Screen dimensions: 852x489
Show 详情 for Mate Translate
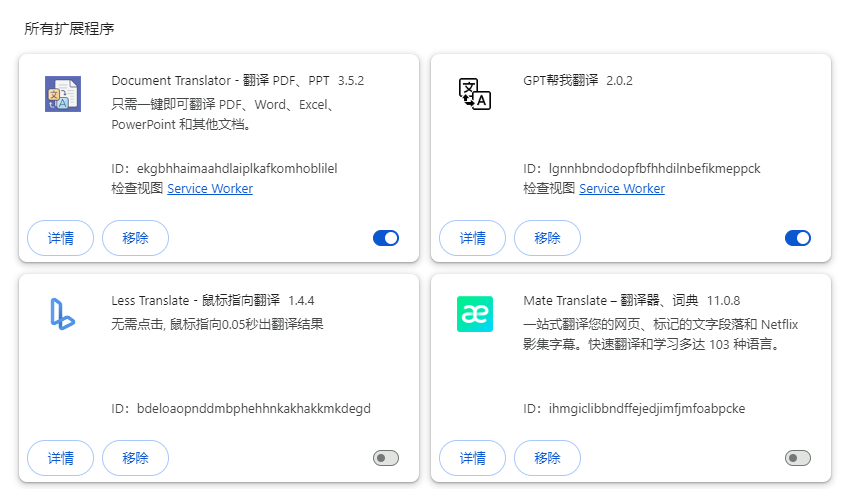tap(473, 458)
